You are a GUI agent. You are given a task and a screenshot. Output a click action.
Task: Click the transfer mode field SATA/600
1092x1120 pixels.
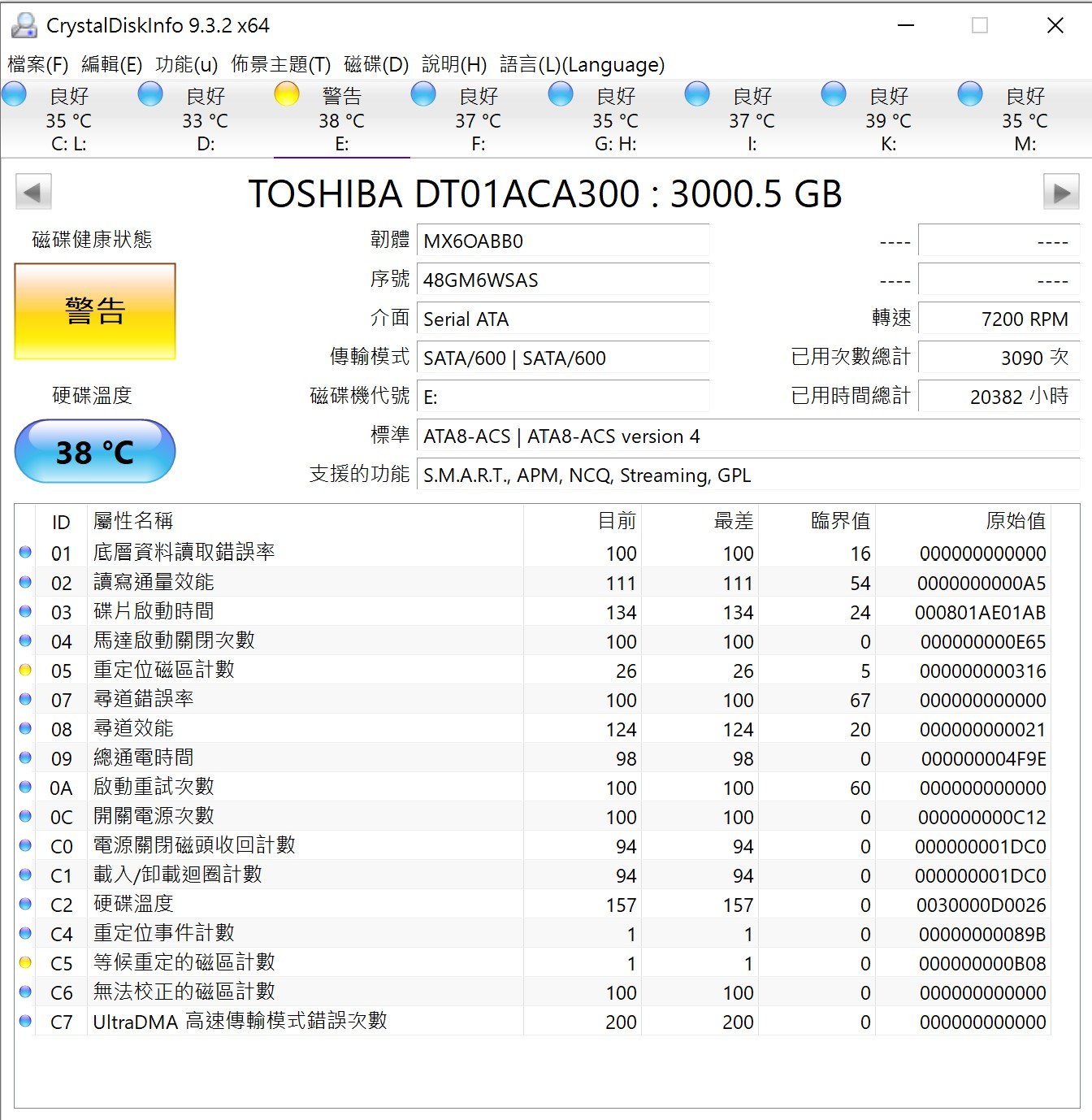pos(563,358)
